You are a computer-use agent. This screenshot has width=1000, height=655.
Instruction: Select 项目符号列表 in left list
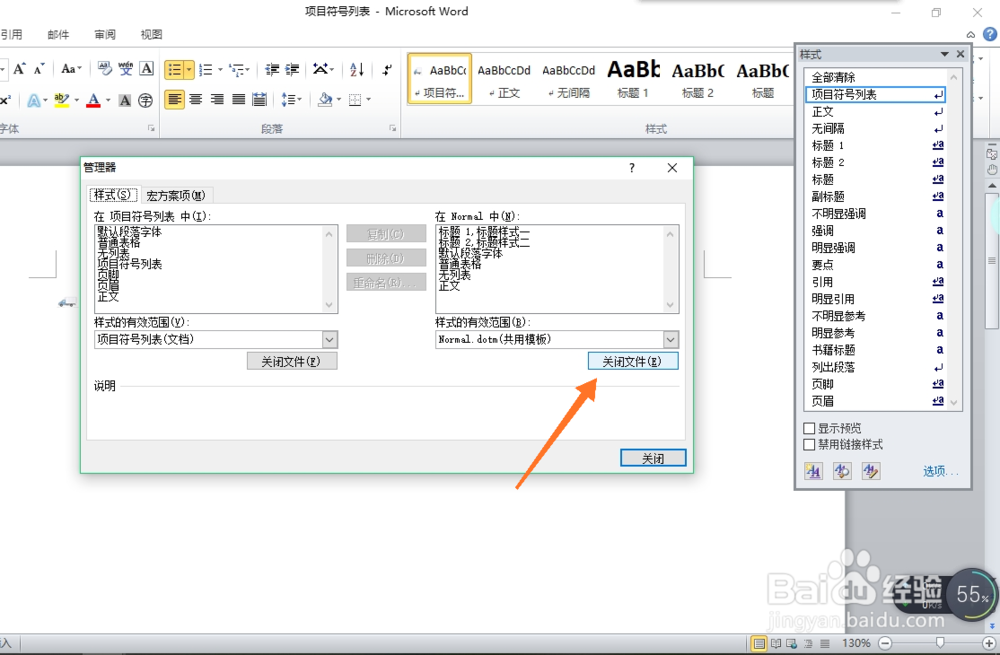click(129, 264)
